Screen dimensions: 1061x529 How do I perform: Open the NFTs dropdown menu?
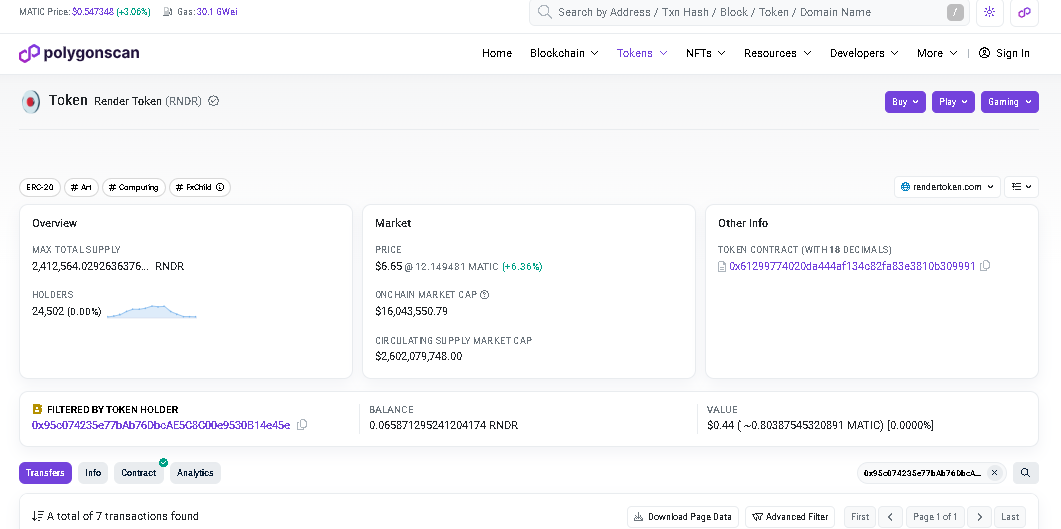pos(706,53)
